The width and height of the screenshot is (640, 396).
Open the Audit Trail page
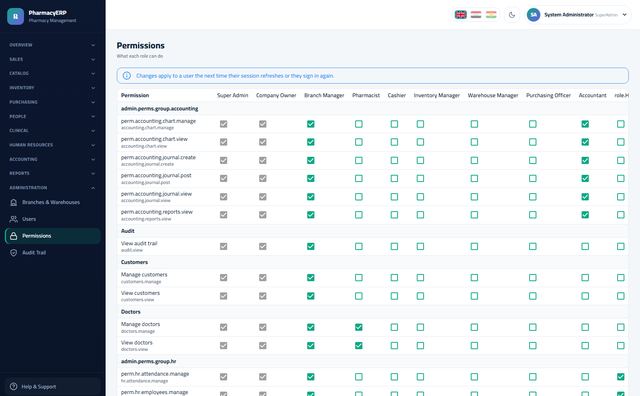[x=53, y=253]
